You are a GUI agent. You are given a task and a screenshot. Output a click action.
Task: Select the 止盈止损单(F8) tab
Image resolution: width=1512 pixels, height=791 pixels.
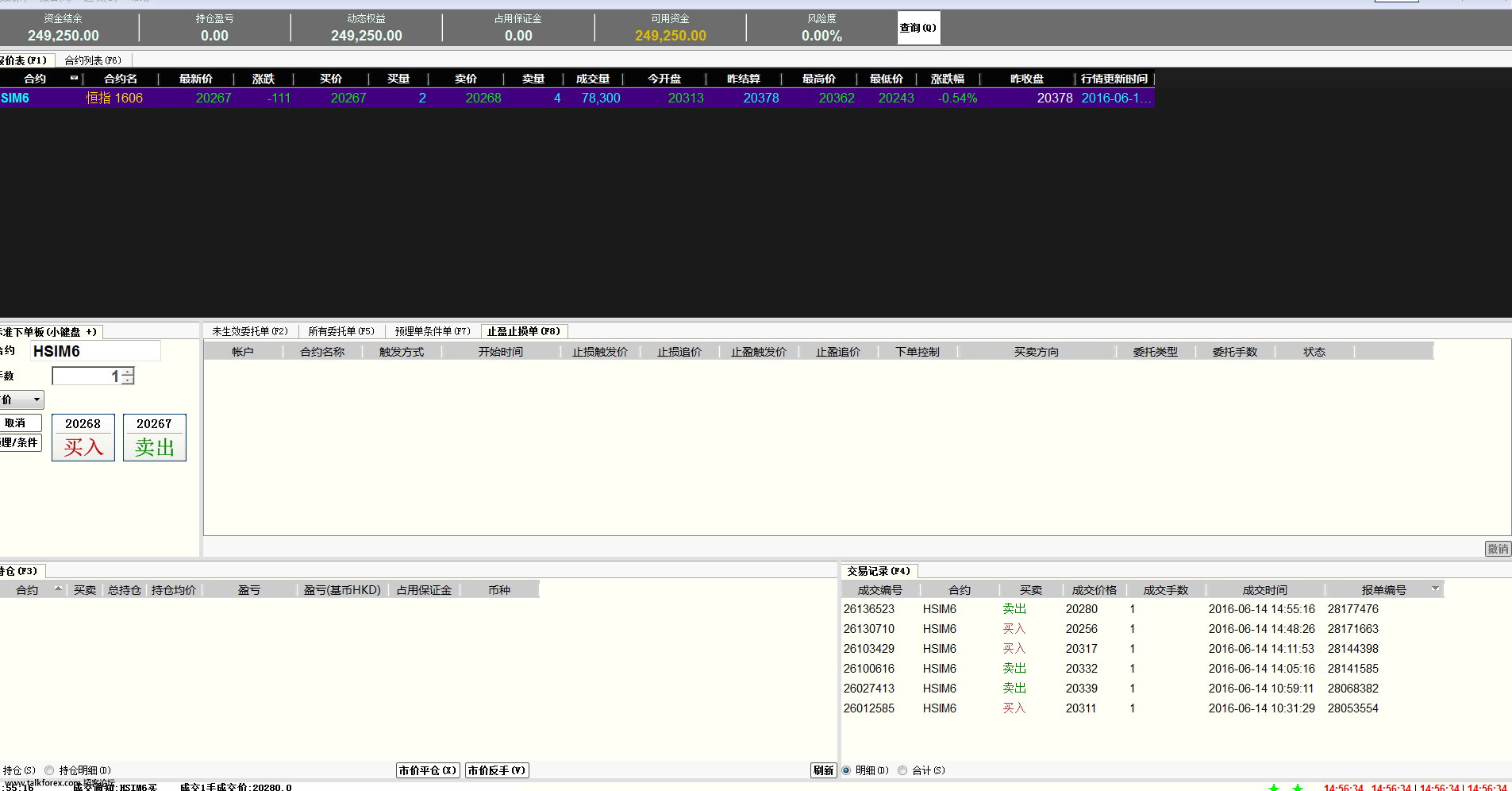524,331
